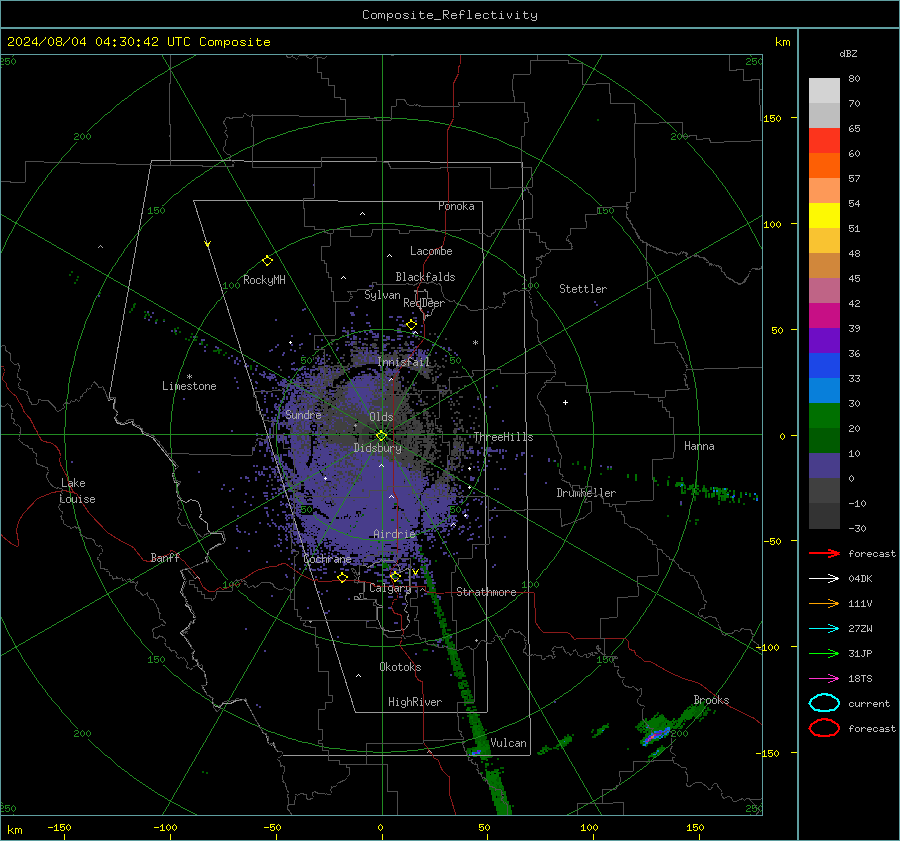Click the Olds label
Screen dimensions: 900x841
click(x=381, y=417)
